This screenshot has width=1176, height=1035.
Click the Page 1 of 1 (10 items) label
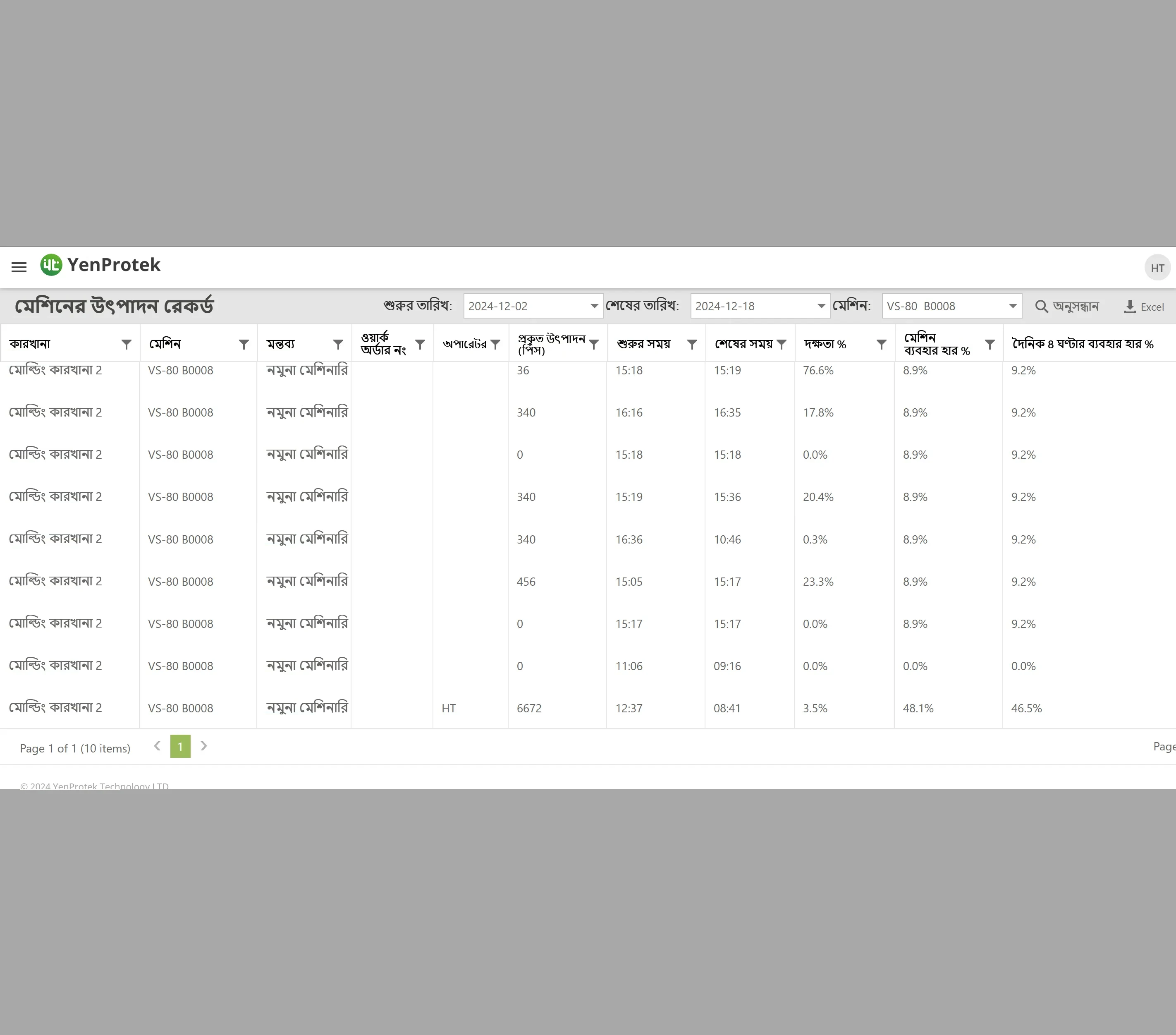click(75, 748)
